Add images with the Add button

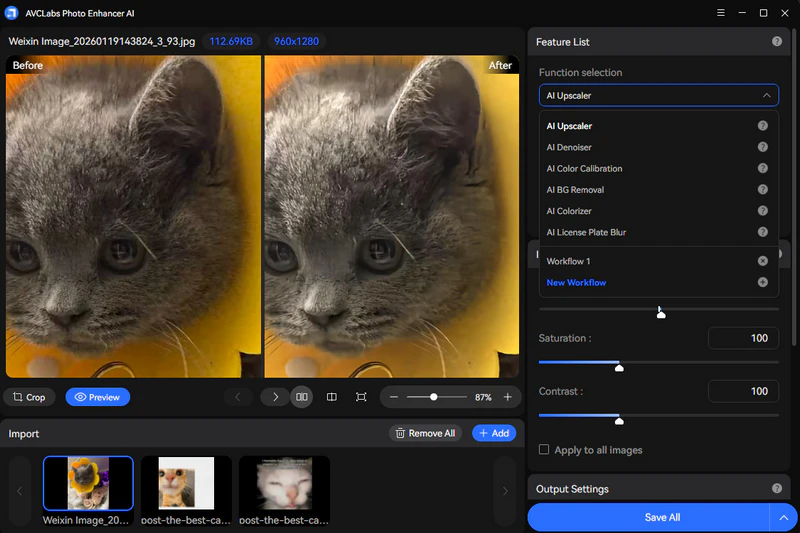(494, 433)
